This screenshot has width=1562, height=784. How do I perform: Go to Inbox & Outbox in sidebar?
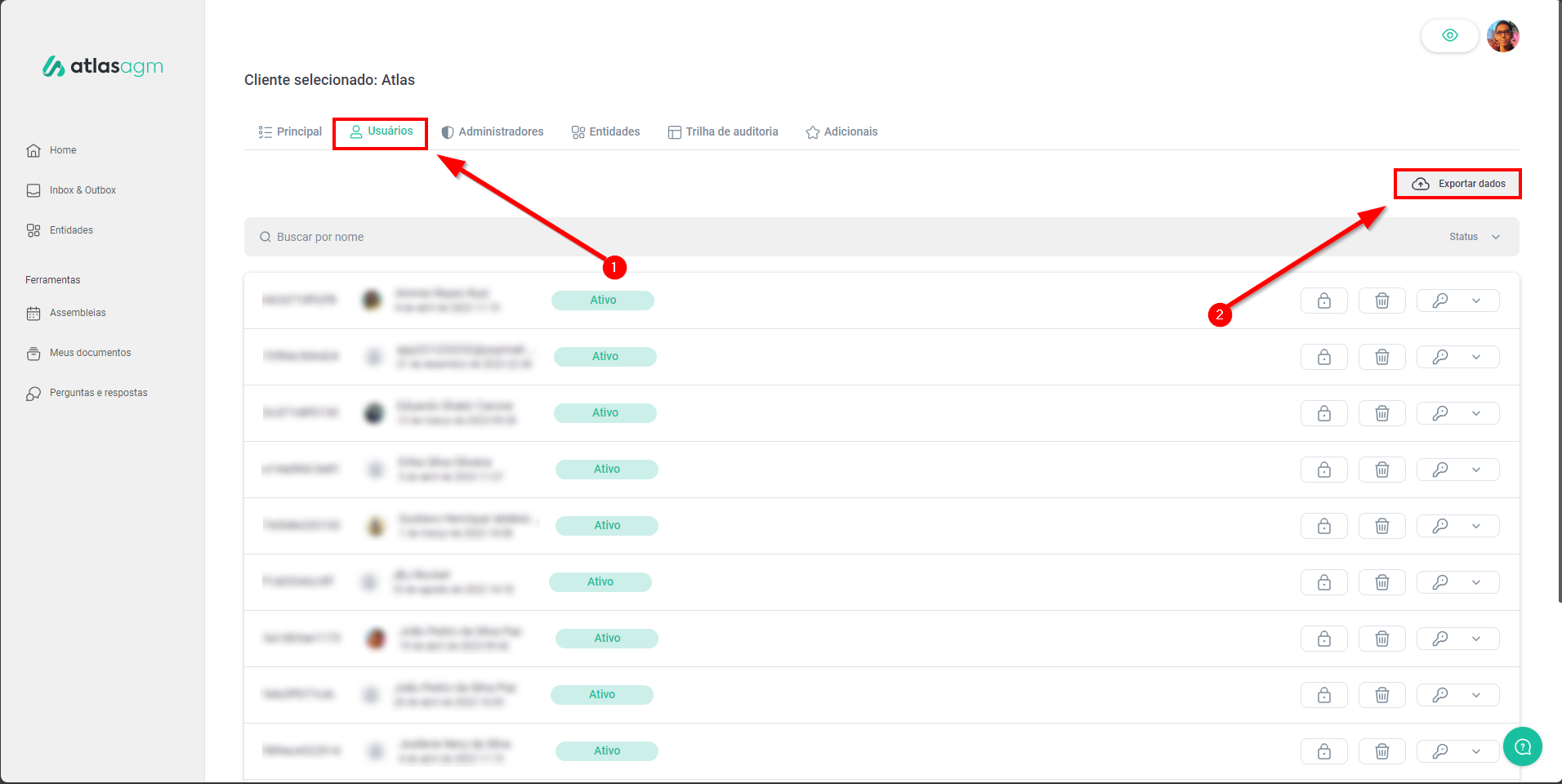coord(83,190)
